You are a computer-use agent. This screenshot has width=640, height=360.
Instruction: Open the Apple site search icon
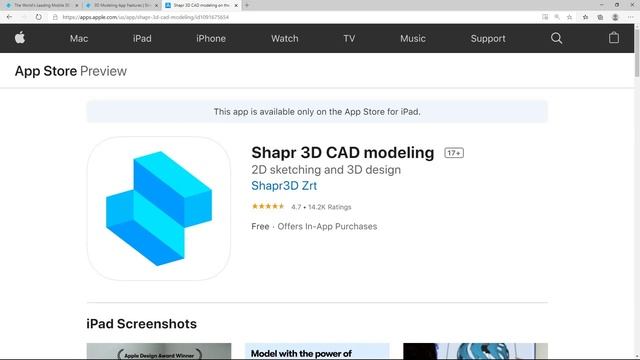[x=556, y=38]
